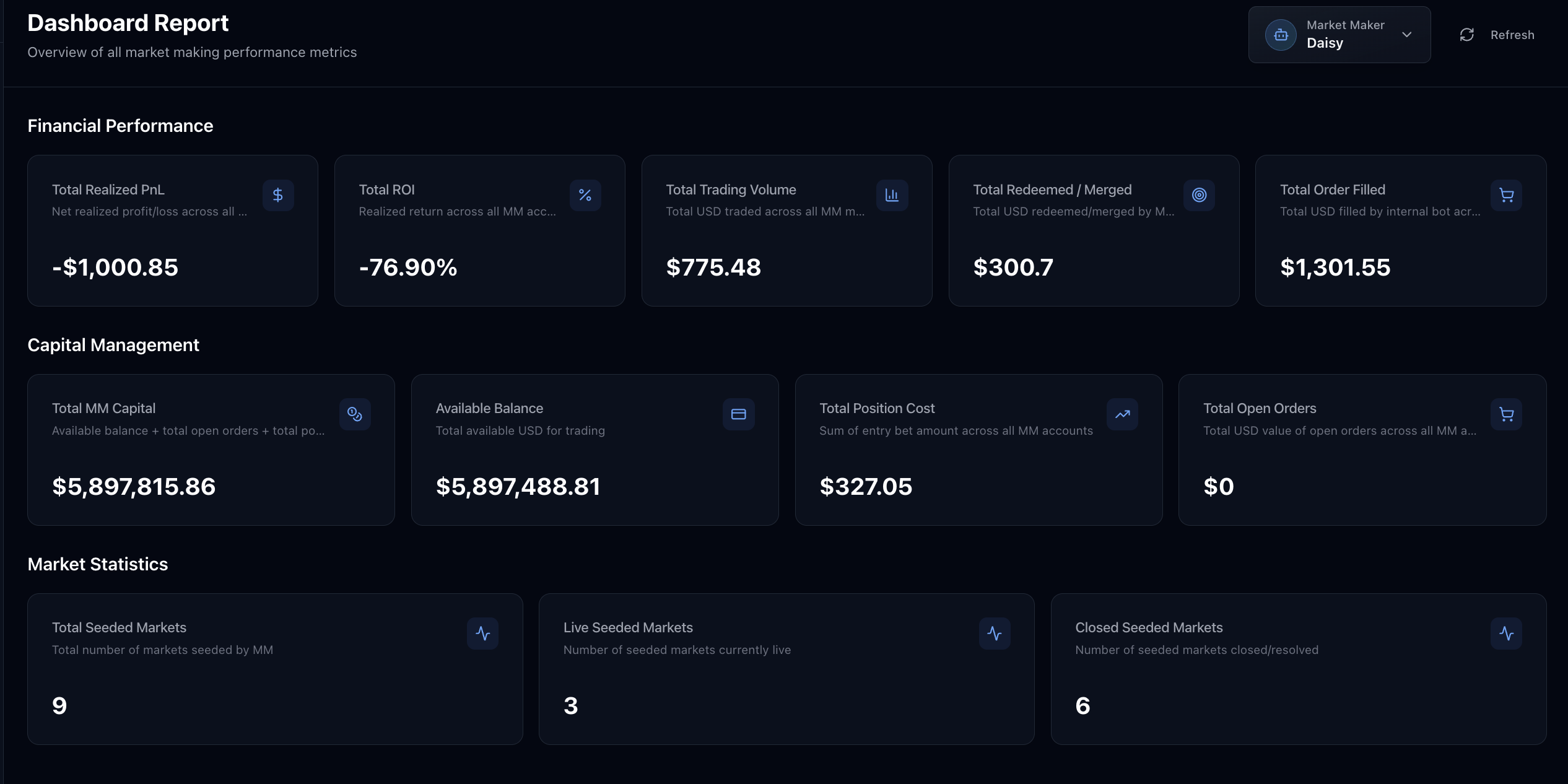Click the coins icon on Total MM Capital

[355, 414]
